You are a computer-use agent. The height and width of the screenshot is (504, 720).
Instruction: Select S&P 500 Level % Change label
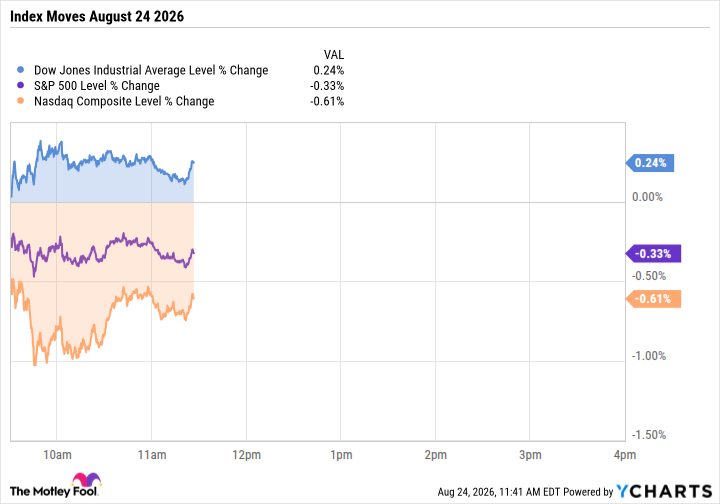pyautogui.click(x=97, y=86)
